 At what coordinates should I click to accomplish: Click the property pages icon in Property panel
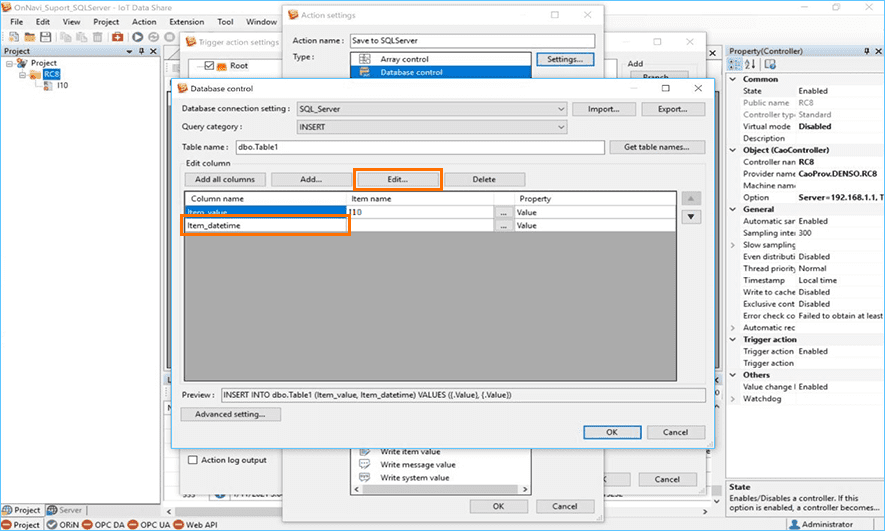[769, 64]
